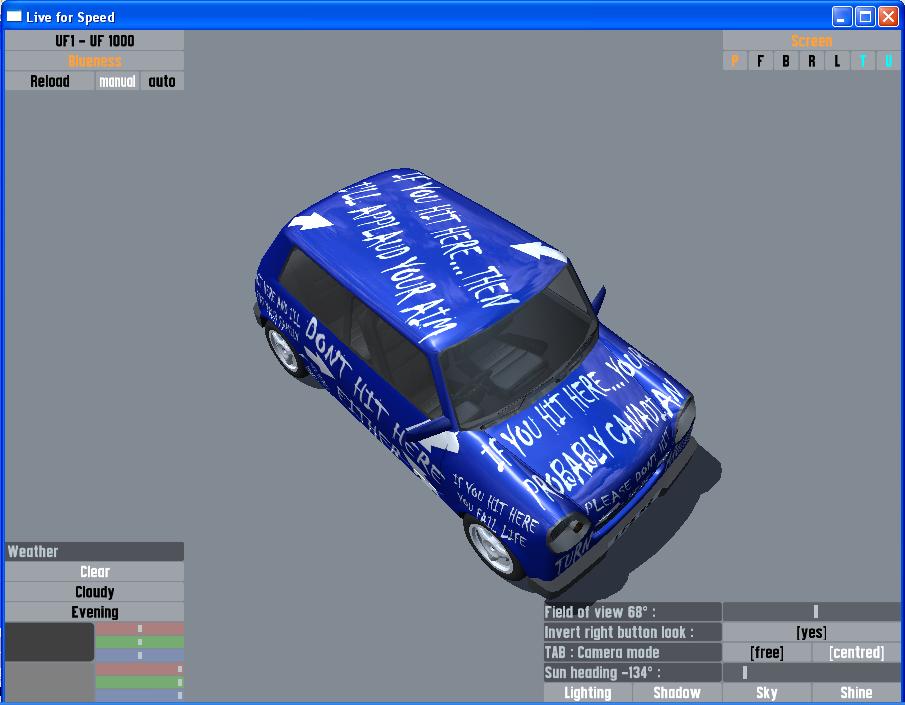Adjust lower red color slider

click(140, 669)
